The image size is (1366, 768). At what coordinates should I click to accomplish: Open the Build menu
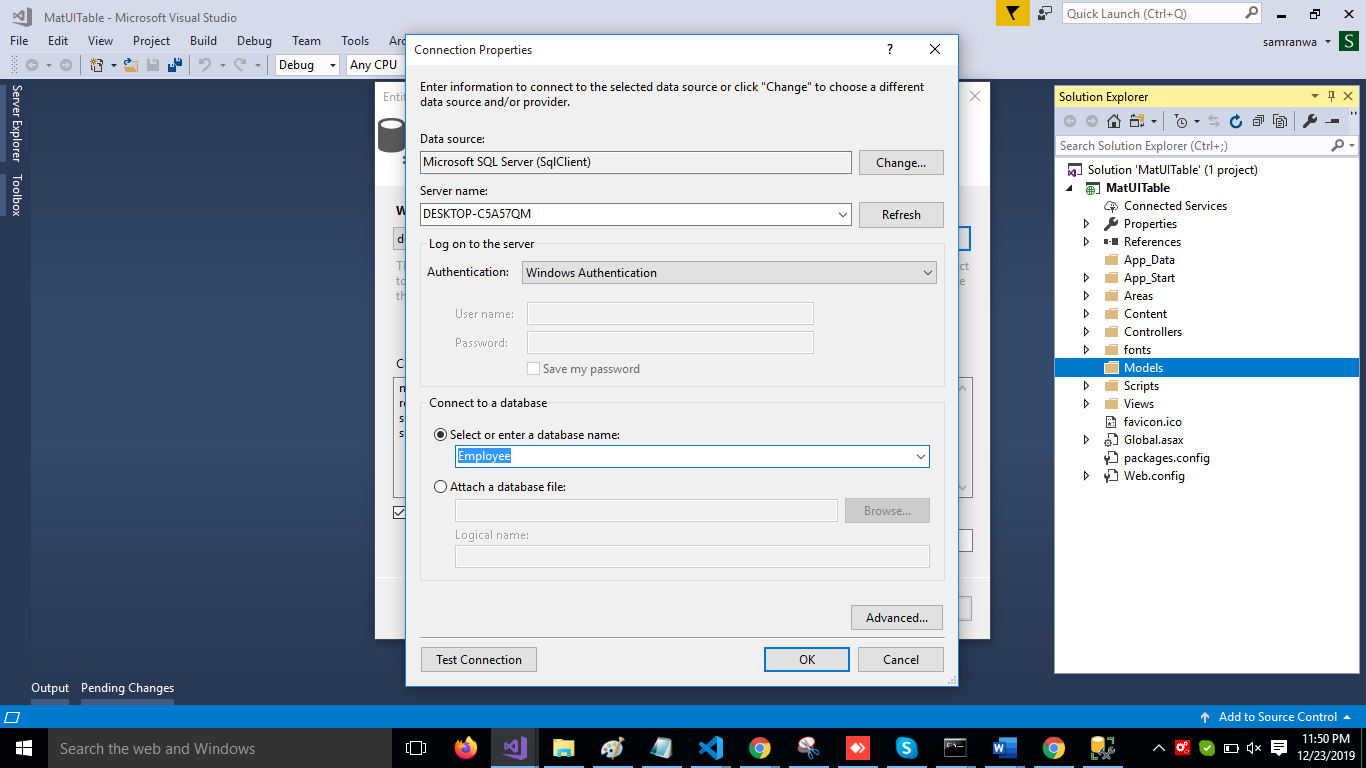(203, 41)
